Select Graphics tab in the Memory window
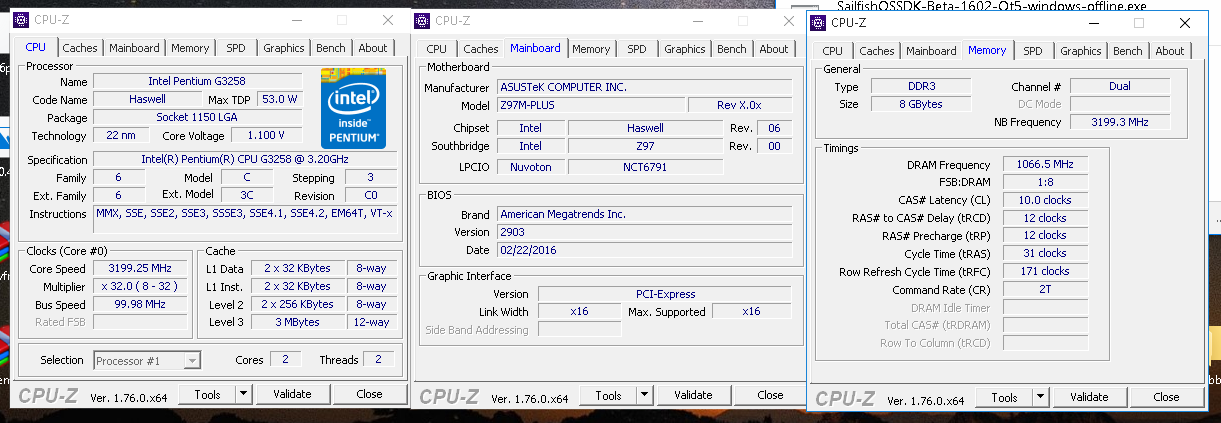Viewport: 1221px width, 423px height. tap(1081, 51)
